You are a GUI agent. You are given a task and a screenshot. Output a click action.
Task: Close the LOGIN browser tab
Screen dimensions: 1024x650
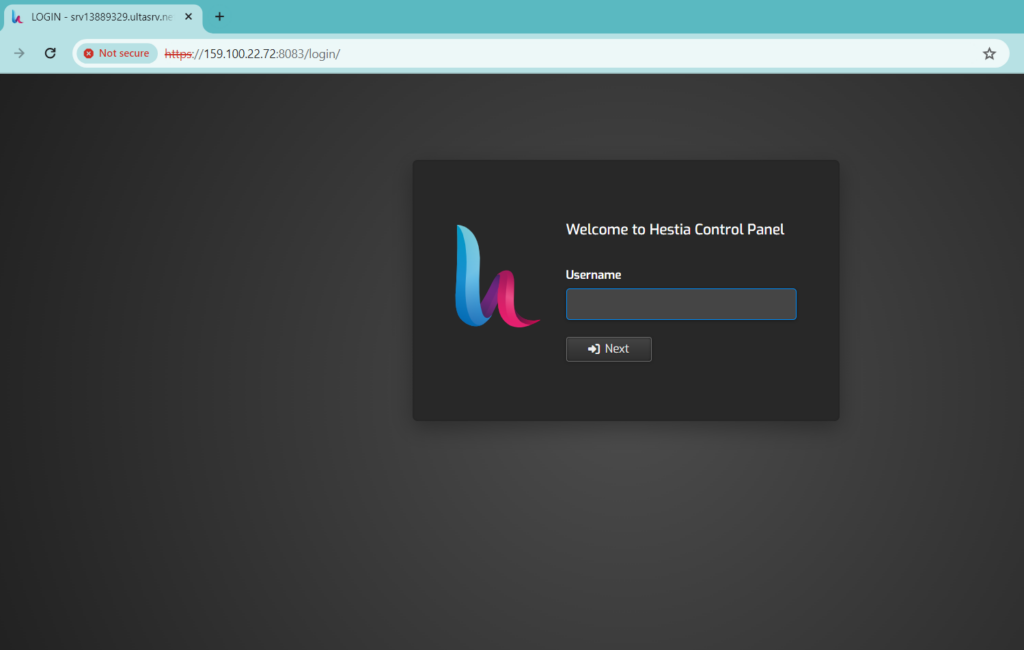(x=188, y=17)
